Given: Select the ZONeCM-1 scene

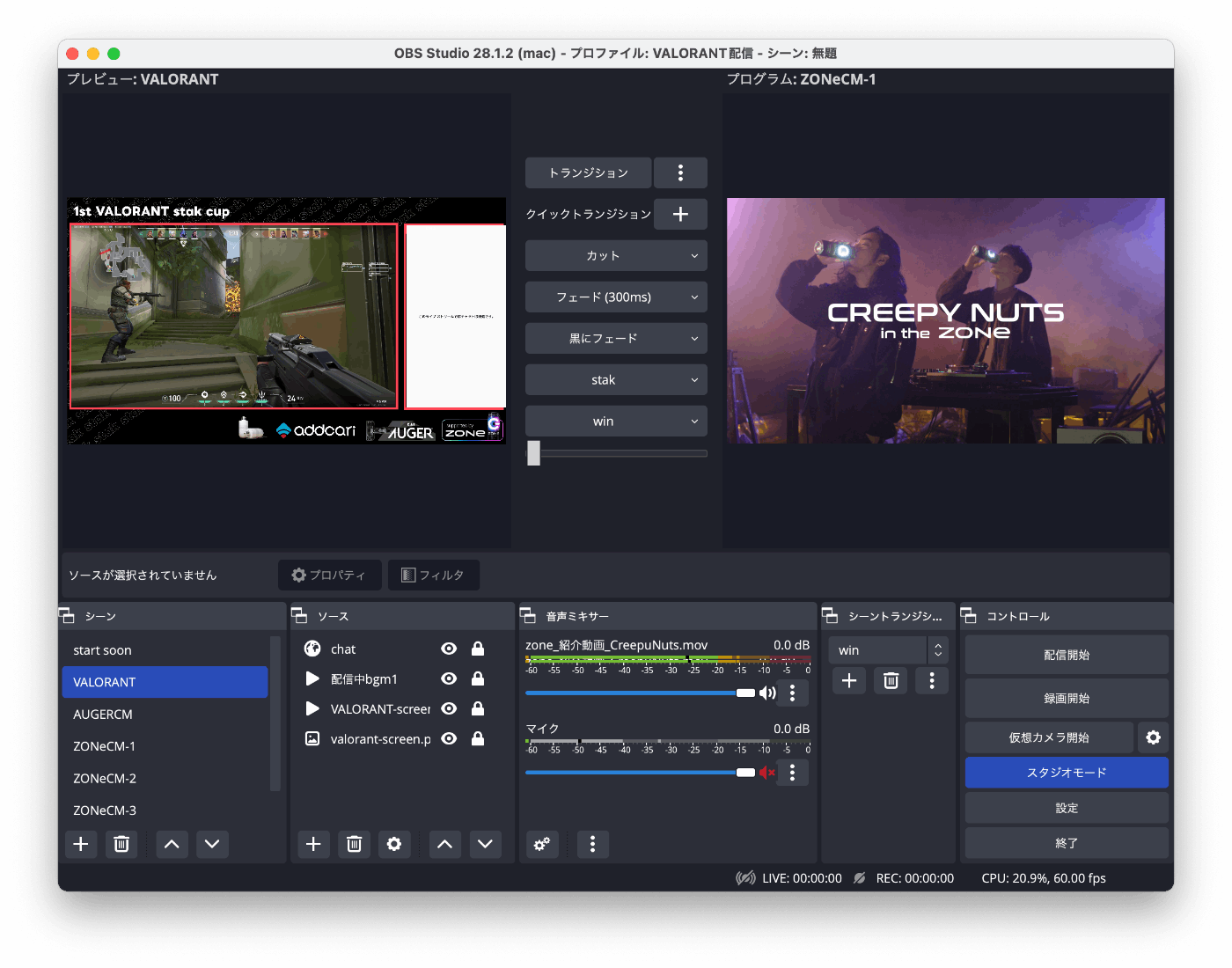Looking at the screenshot, I should pos(165,746).
